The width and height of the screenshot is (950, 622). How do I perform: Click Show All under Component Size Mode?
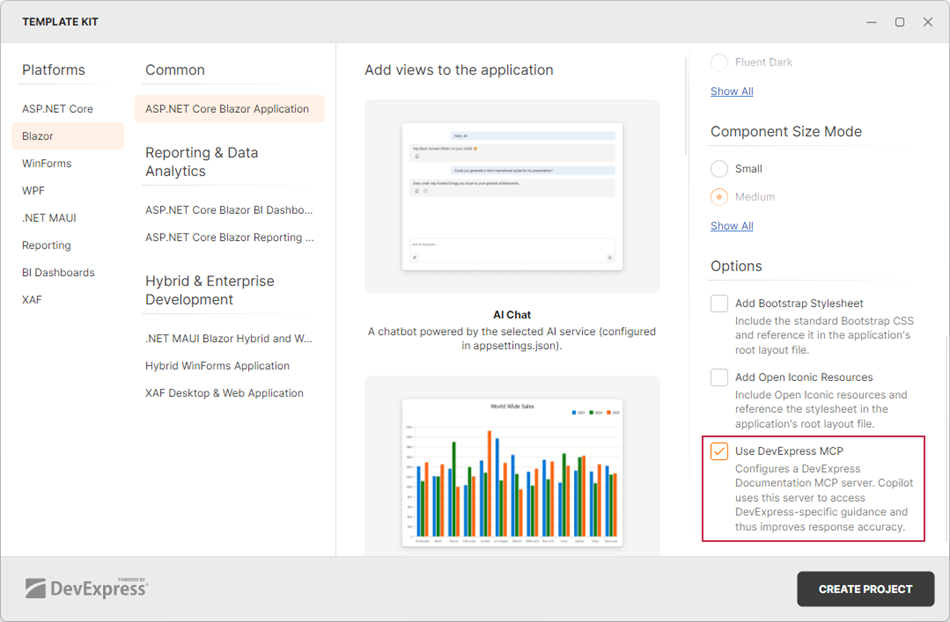click(731, 225)
